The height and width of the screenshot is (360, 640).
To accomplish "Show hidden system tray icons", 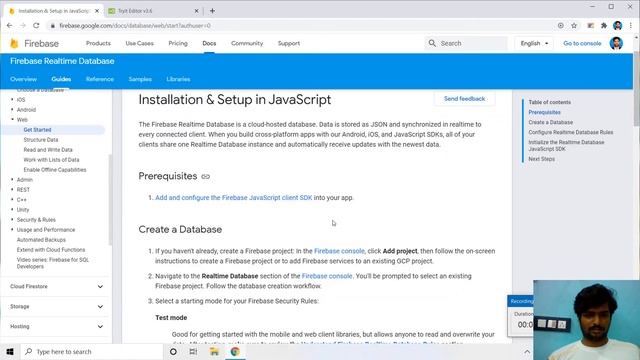I will [527, 351].
